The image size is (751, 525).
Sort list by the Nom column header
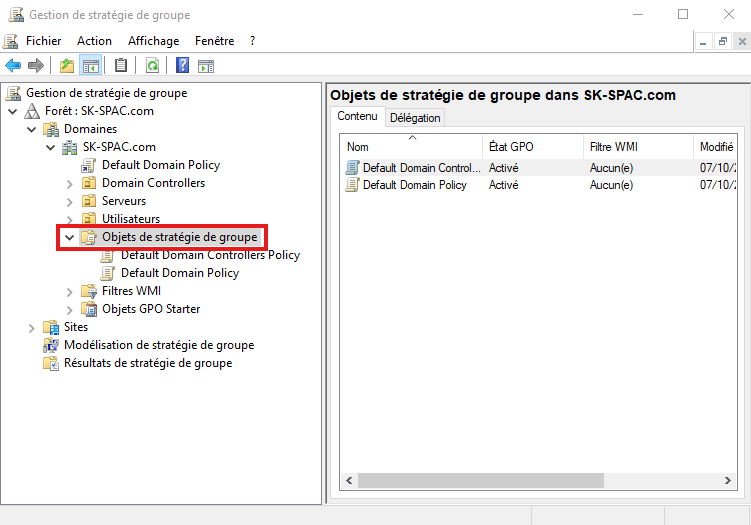pos(410,147)
